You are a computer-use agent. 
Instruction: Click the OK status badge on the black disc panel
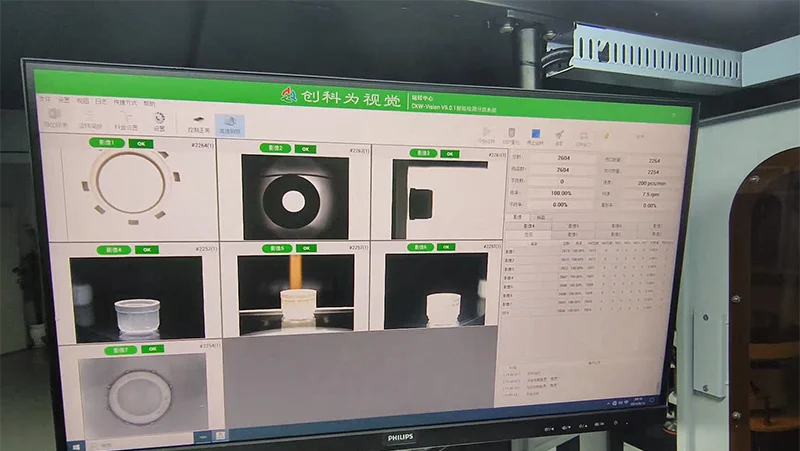pos(304,149)
